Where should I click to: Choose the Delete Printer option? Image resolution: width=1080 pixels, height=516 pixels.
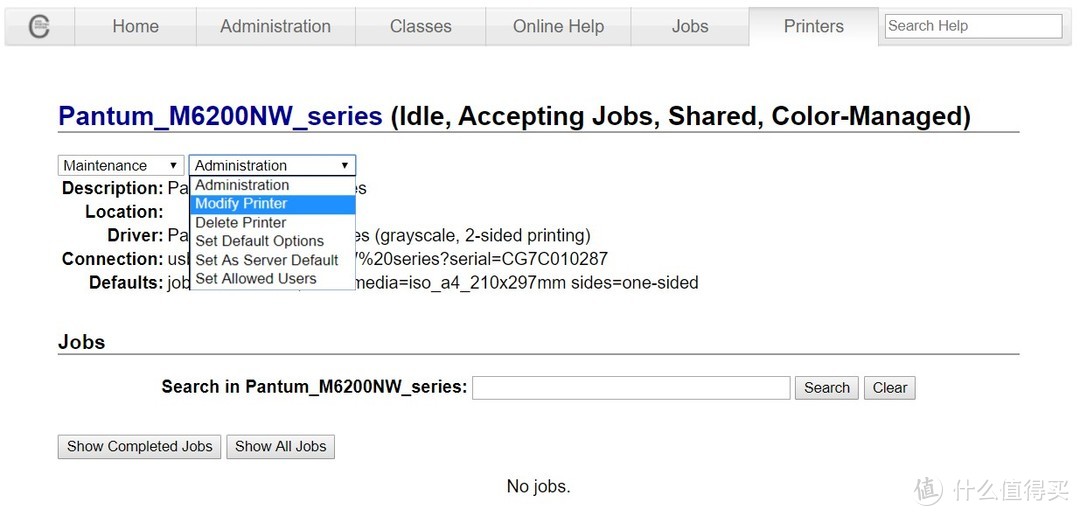pos(240,223)
